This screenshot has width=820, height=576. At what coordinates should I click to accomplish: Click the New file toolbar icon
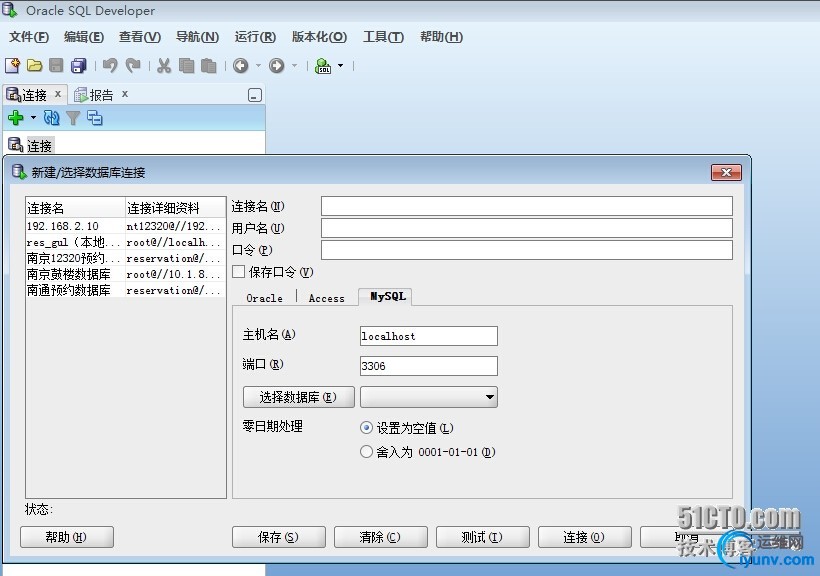(x=13, y=65)
